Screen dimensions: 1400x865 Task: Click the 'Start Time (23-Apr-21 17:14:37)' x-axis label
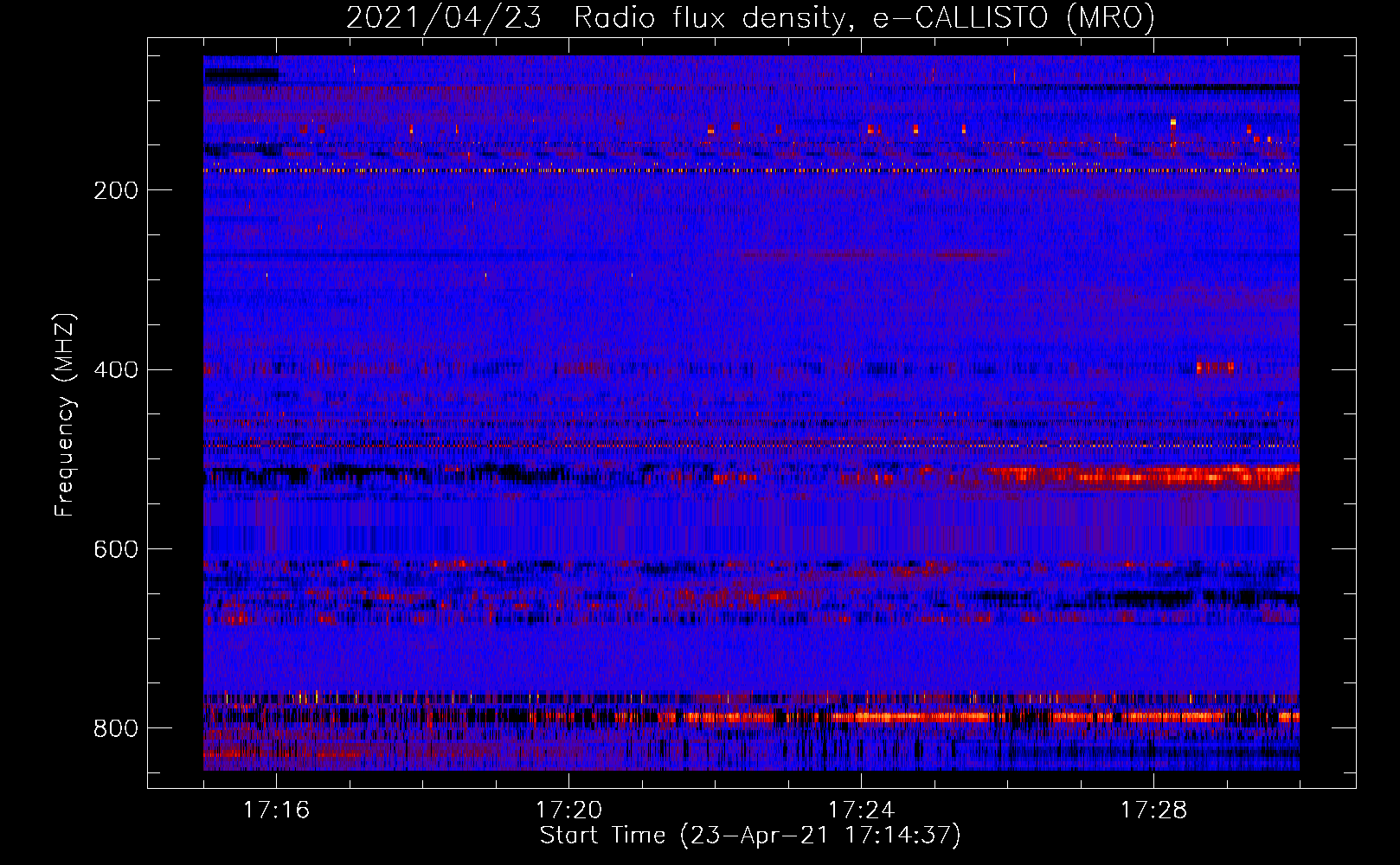[x=750, y=836]
